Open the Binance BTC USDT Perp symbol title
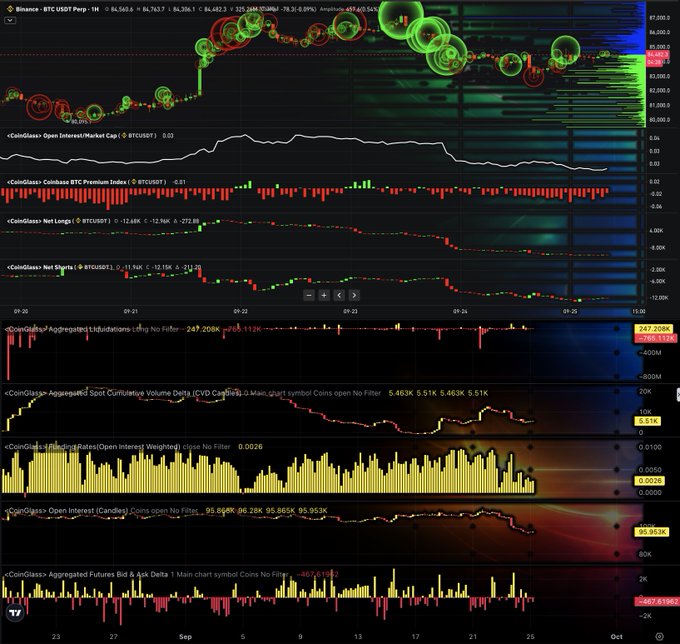Viewport: 680px width, 644px height. (x=57, y=9)
